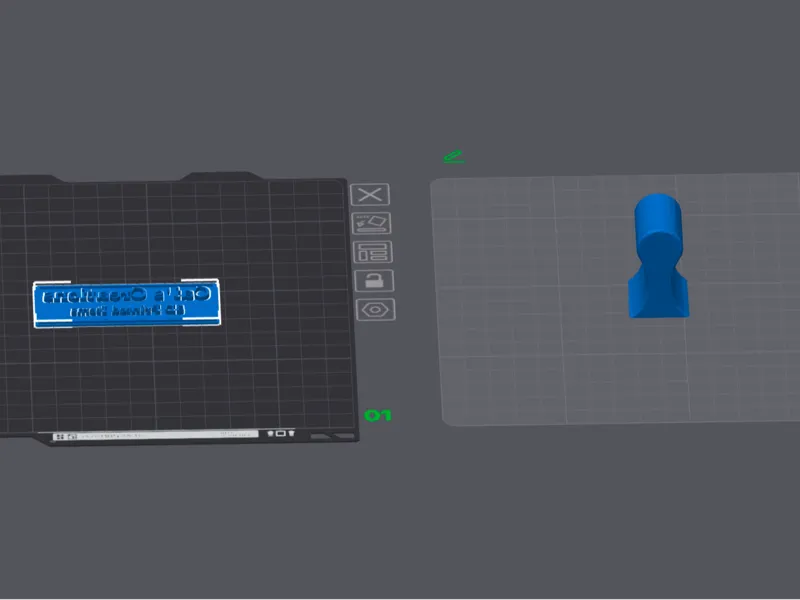Screen dimensions: 800x600
Task: Click the green 01 plate number label
Action: coord(378,416)
